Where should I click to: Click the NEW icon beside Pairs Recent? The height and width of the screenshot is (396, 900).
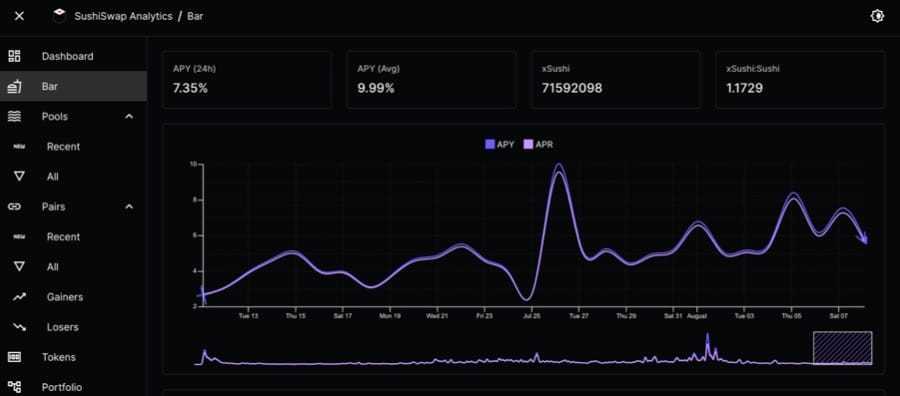tap(19, 237)
